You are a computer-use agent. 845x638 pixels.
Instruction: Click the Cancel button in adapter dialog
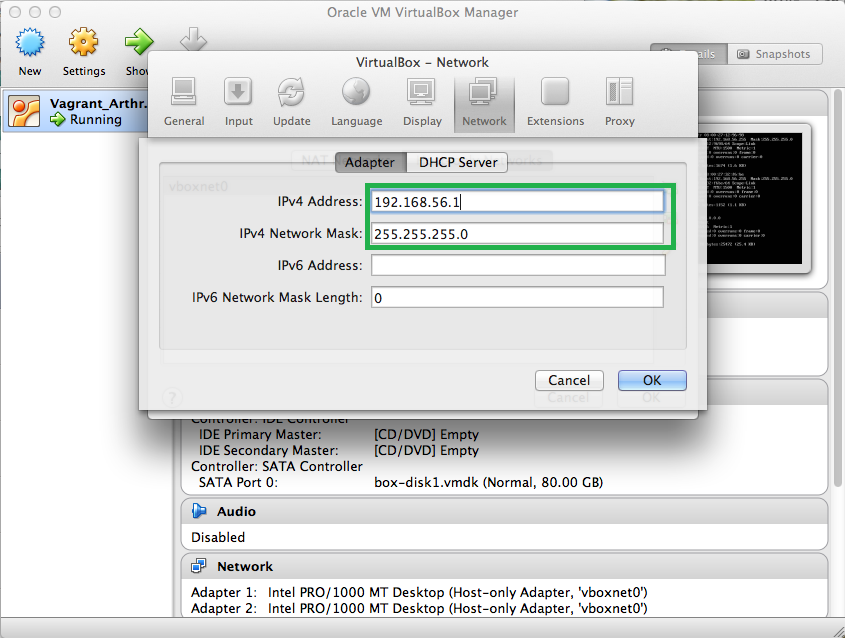coord(569,380)
